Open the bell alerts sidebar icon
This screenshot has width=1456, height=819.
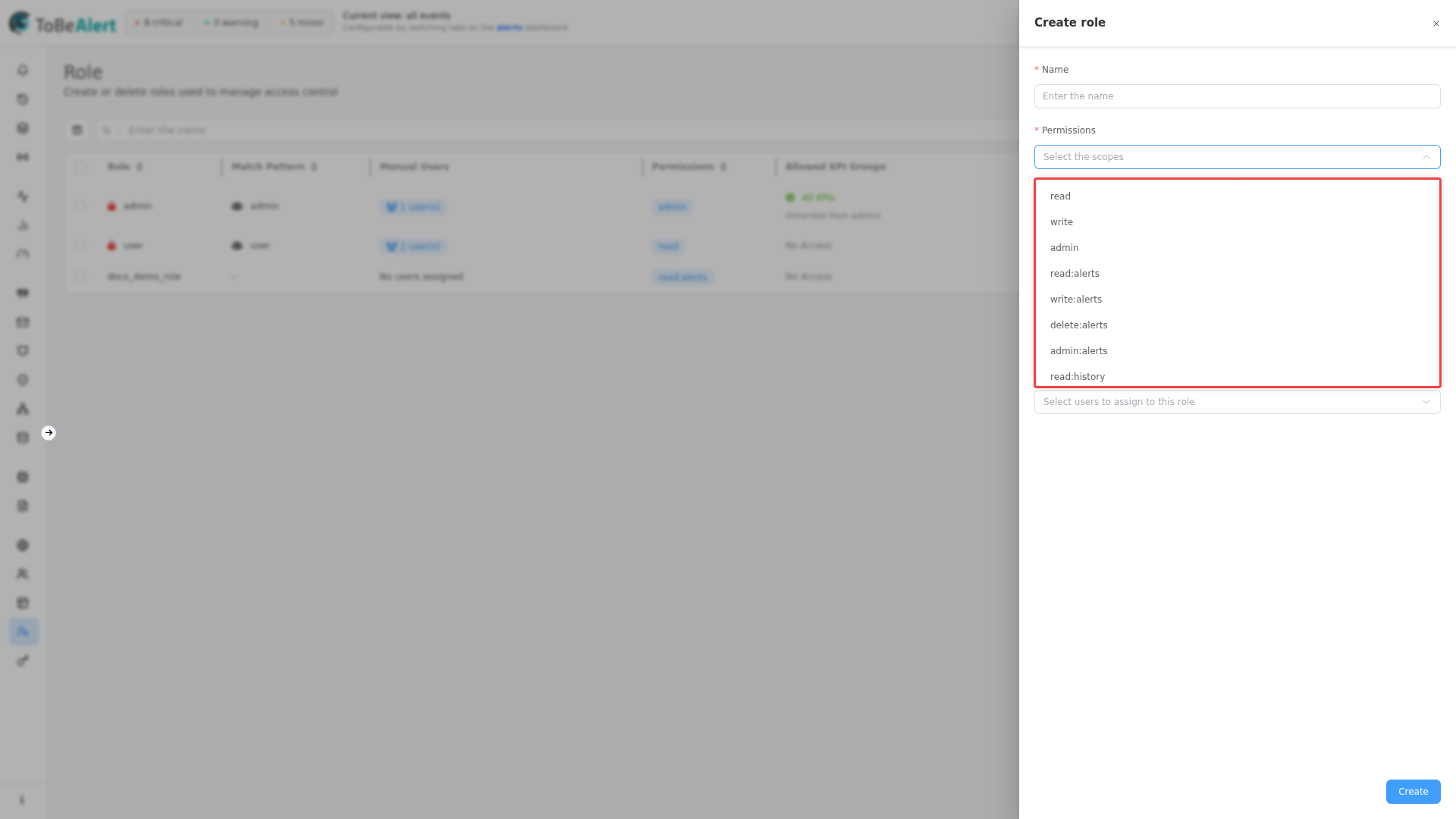click(x=23, y=71)
